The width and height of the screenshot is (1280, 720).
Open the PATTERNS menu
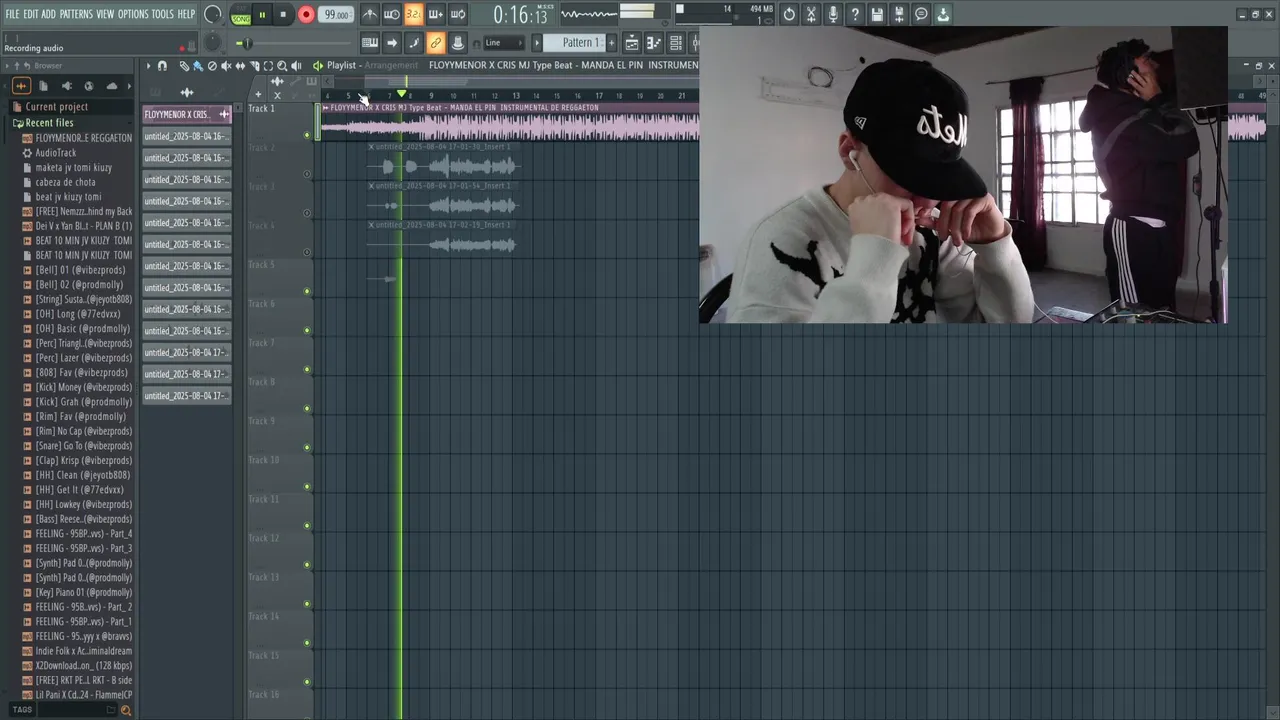pyautogui.click(x=76, y=14)
